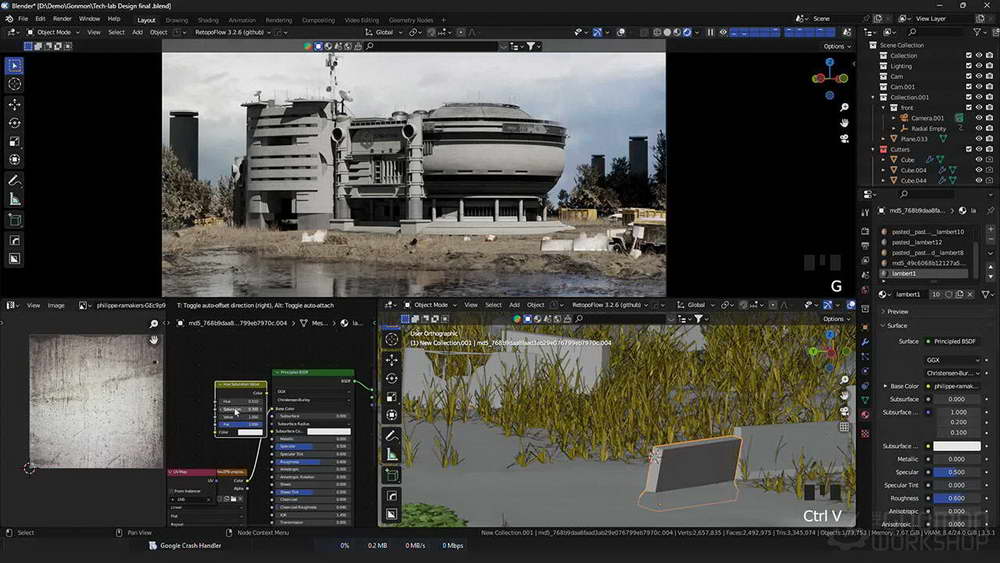Select the Measure tool in upper viewport

[x=15, y=200]
